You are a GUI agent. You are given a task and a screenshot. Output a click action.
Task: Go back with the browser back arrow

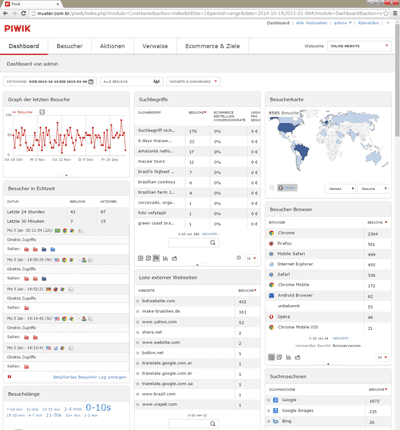tap(5, 13)
